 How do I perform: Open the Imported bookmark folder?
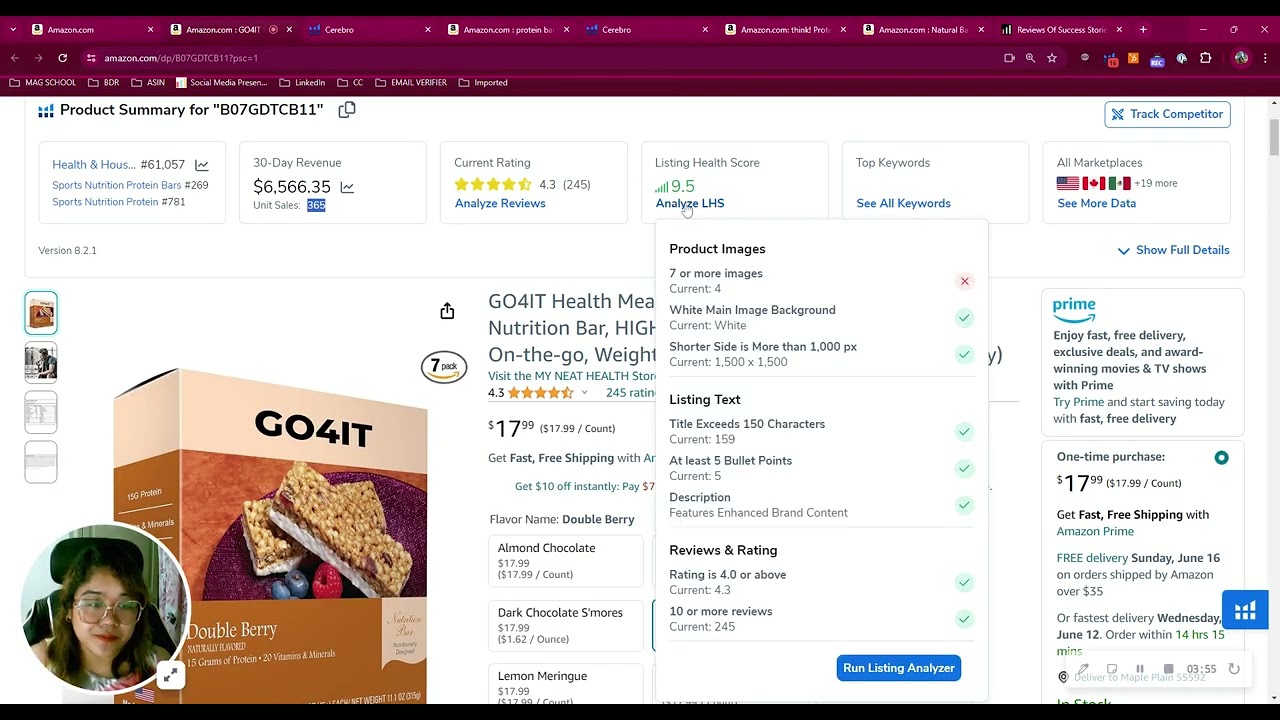pyautogui.click(x=483, y=83)
